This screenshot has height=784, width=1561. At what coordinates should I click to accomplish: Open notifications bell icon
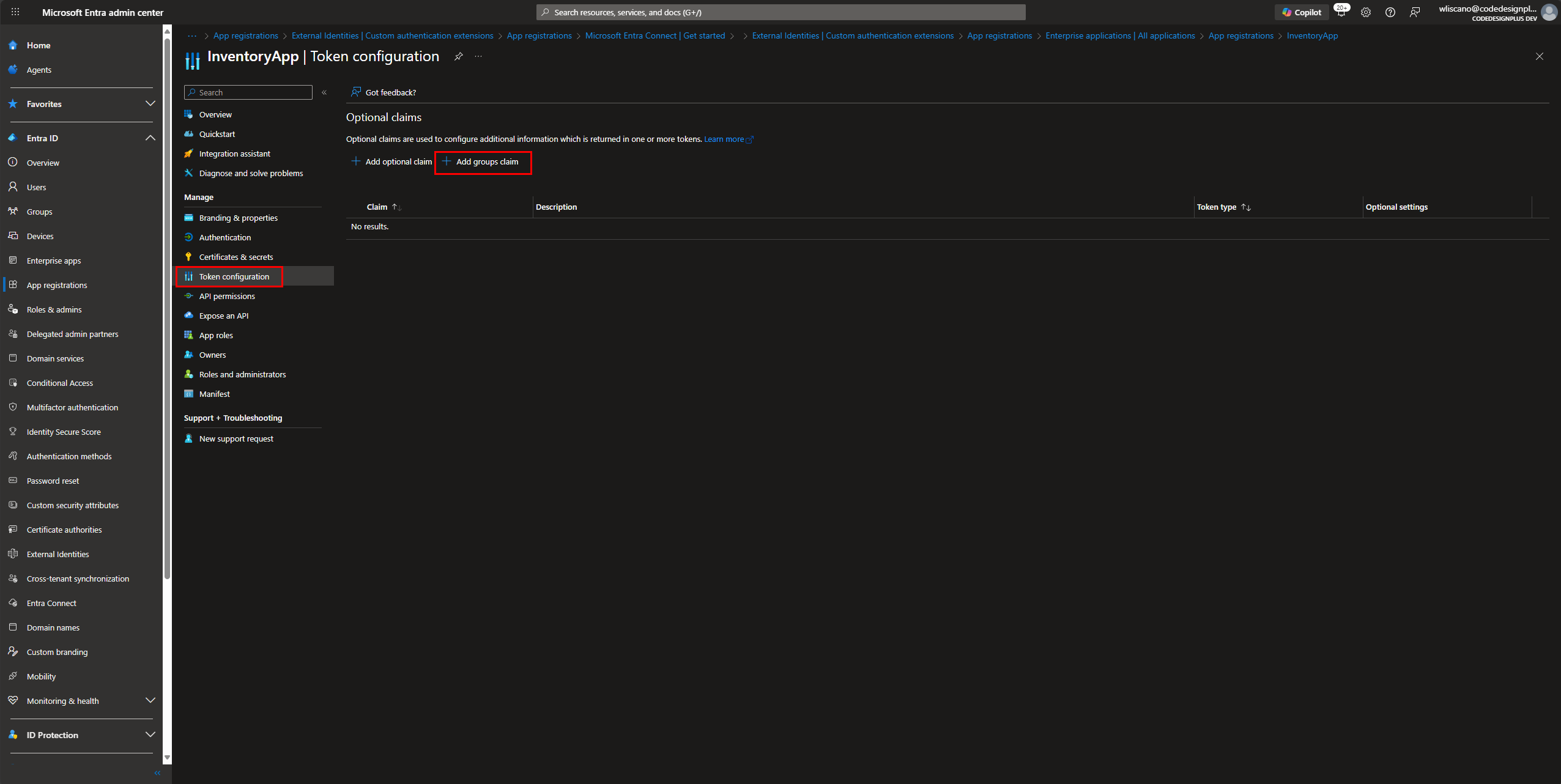tap(1341, 12)
